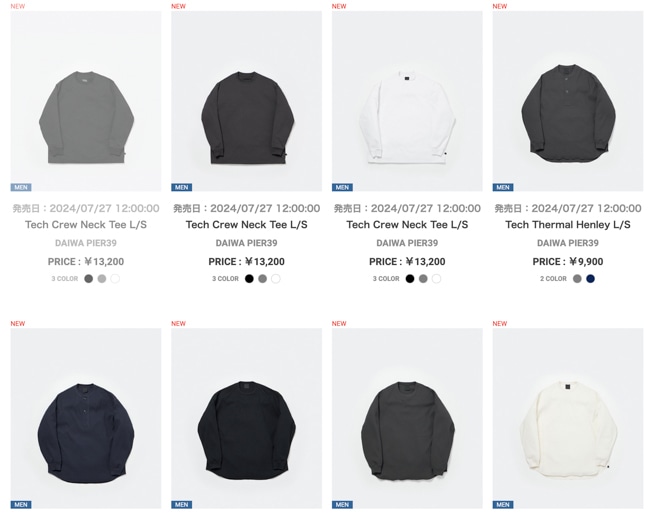Select gray color swatch for Tech Thermal Henley
Screen dimensions: 650x513
click(577, 279)
